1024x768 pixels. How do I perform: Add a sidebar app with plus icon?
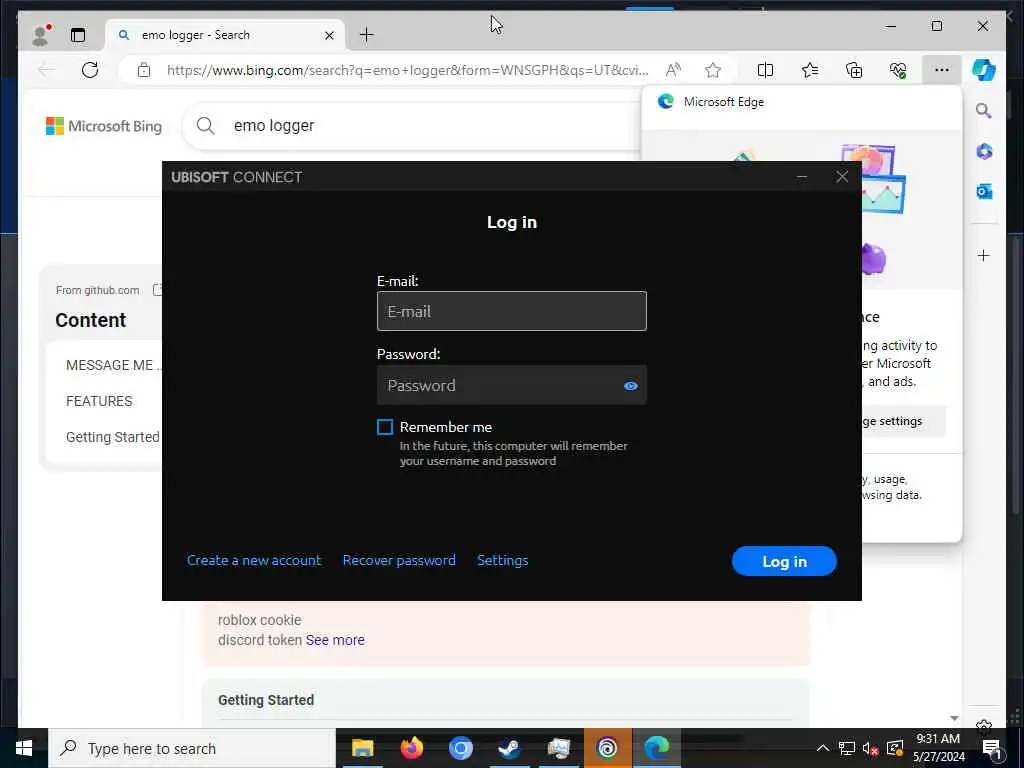984,255
